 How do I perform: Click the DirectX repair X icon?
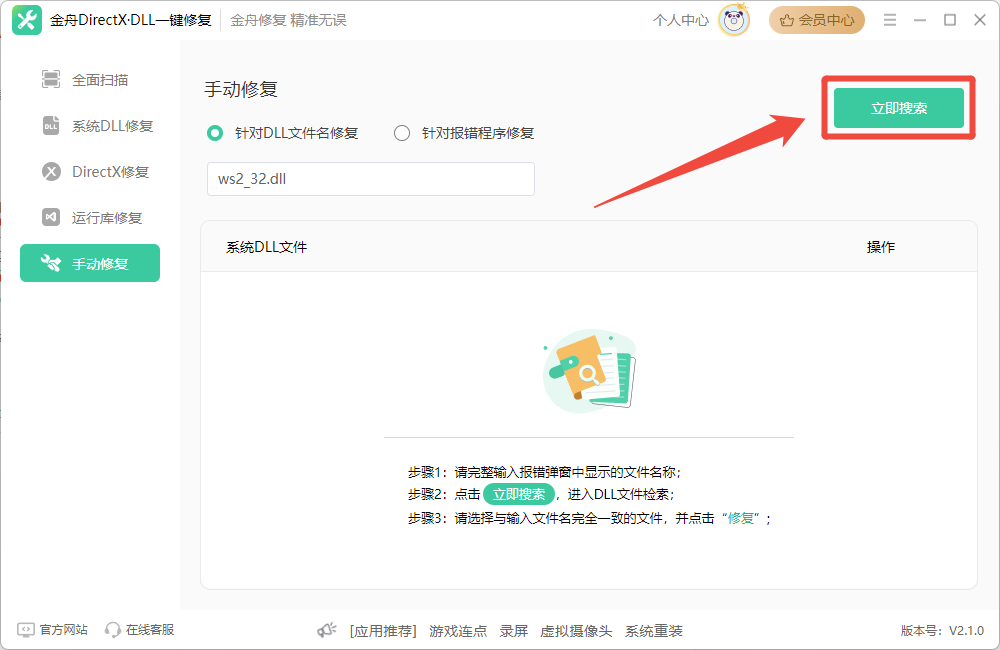[51, 172]
